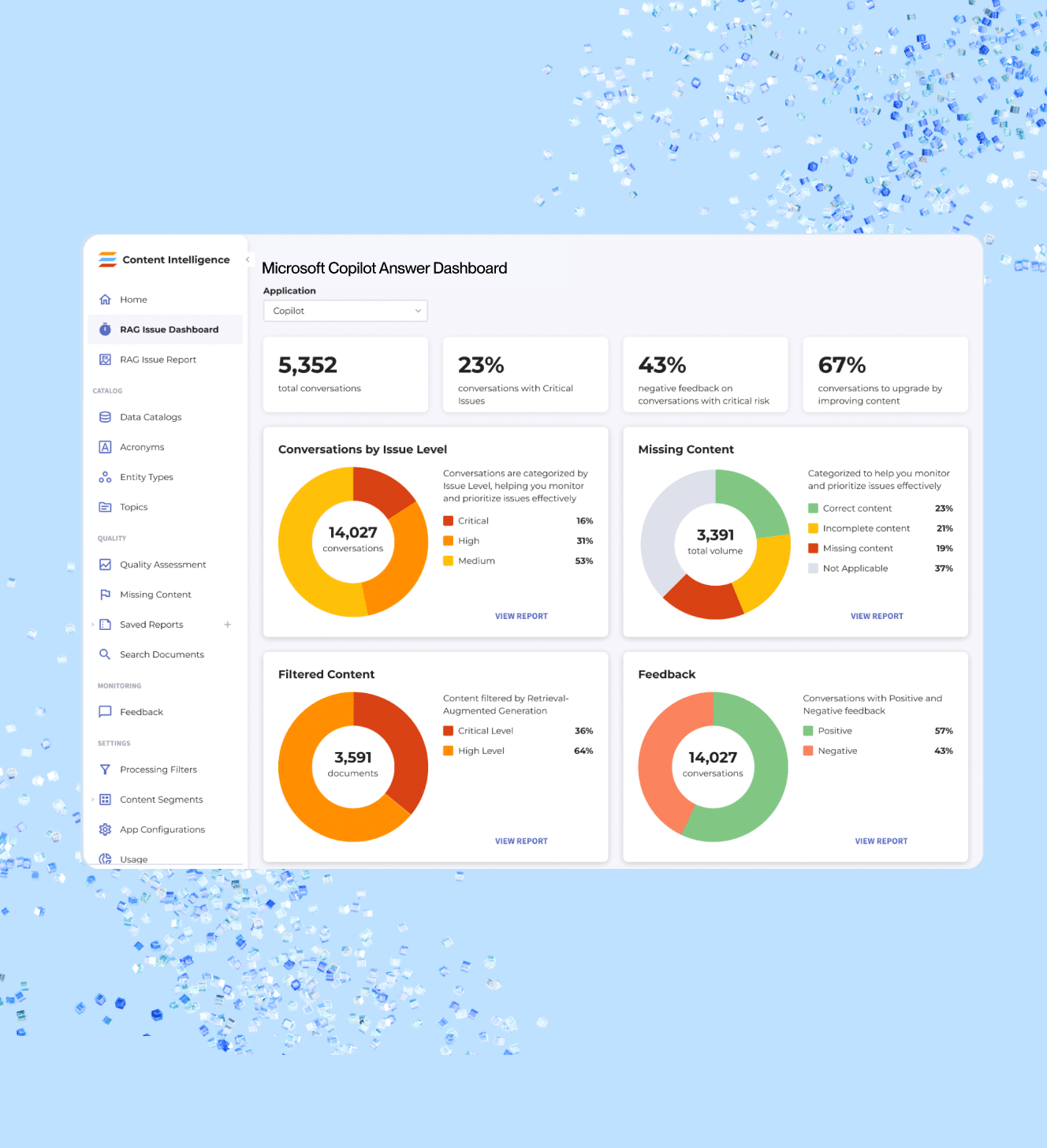This screenshot has width=1047, height=1148.
Task: Click the High legend orange swatch
Action: point(448,541)
